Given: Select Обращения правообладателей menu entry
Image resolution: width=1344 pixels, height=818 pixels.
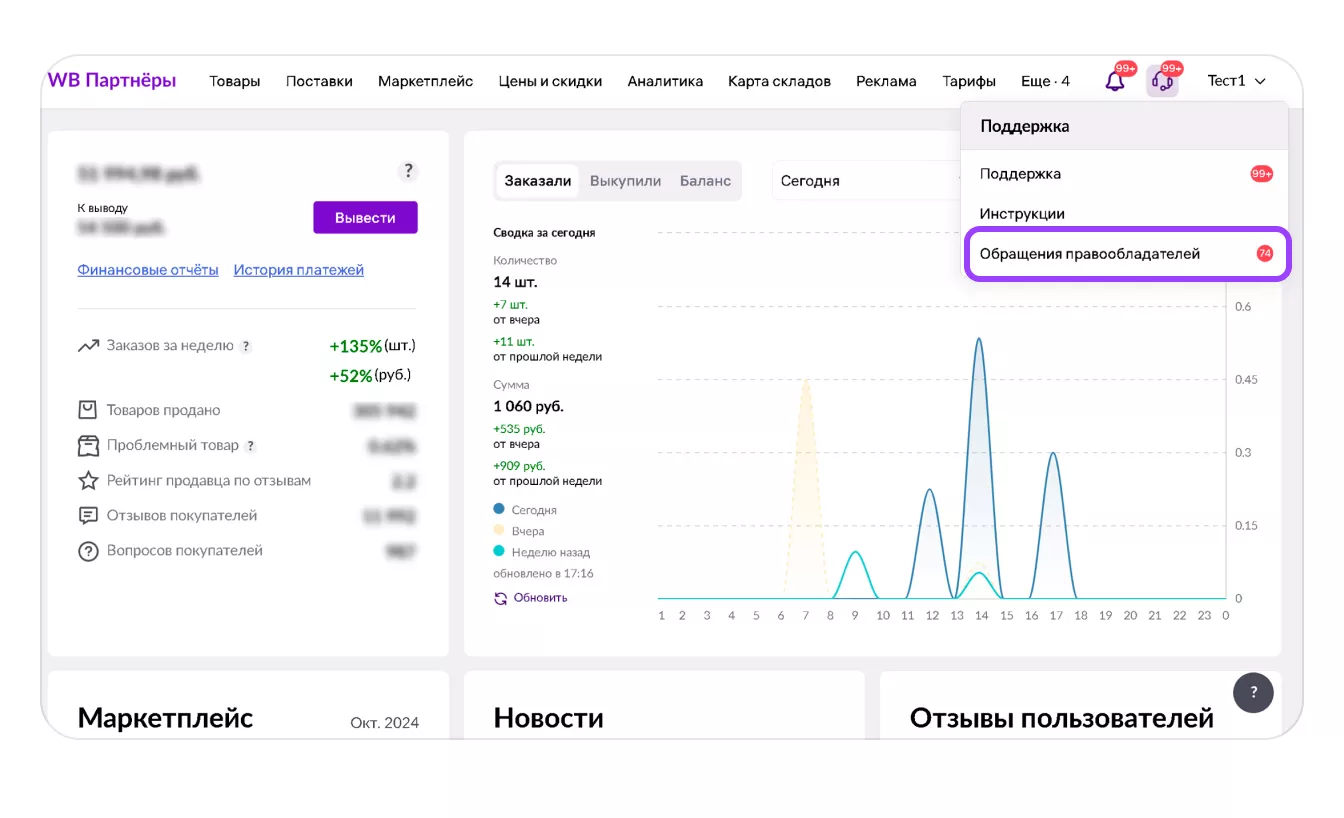Looking at the screenshot, I should coord(1127,254).
